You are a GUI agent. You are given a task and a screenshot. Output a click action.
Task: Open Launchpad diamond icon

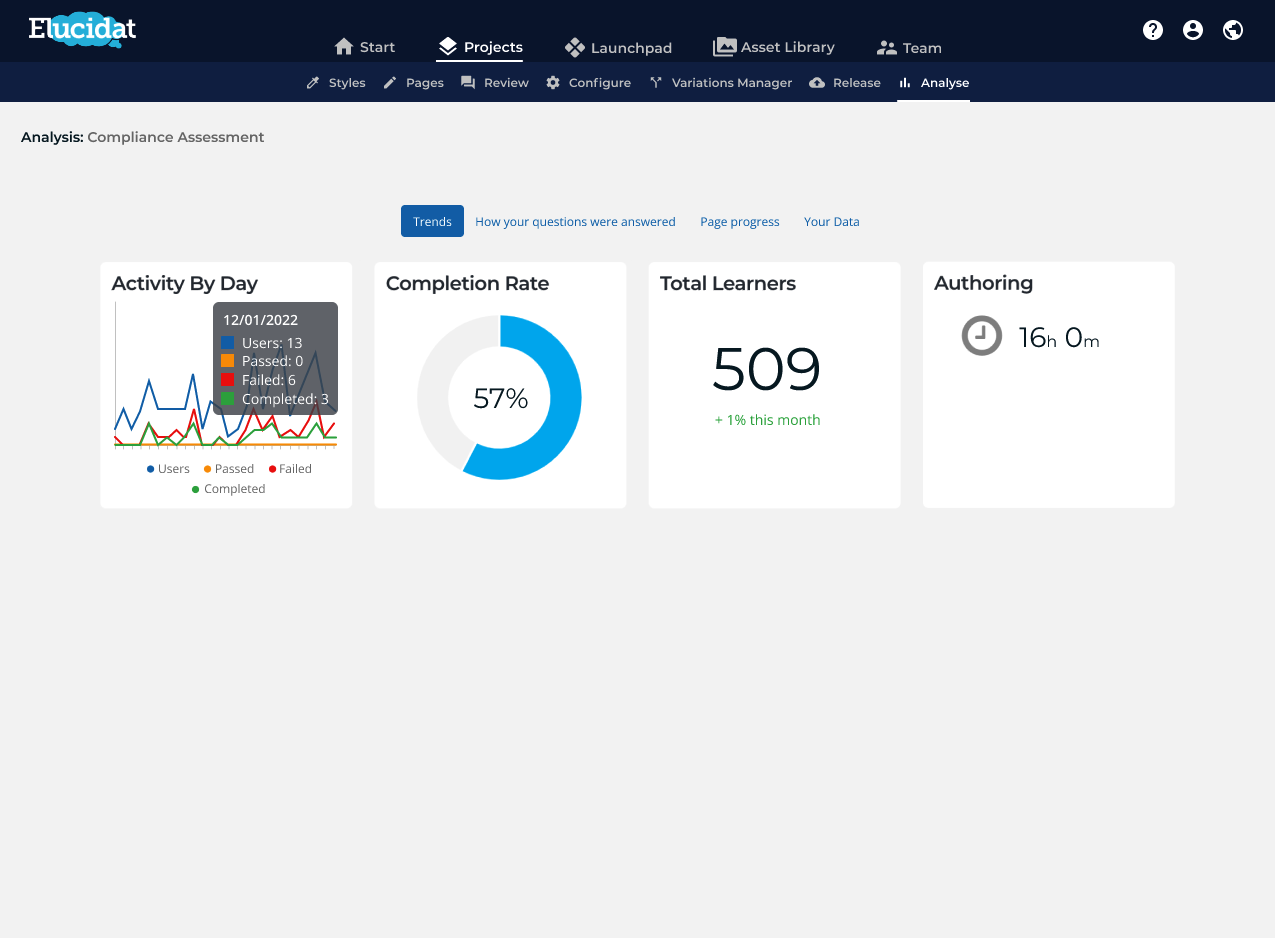pyautogui.click(x=574, y=47)
